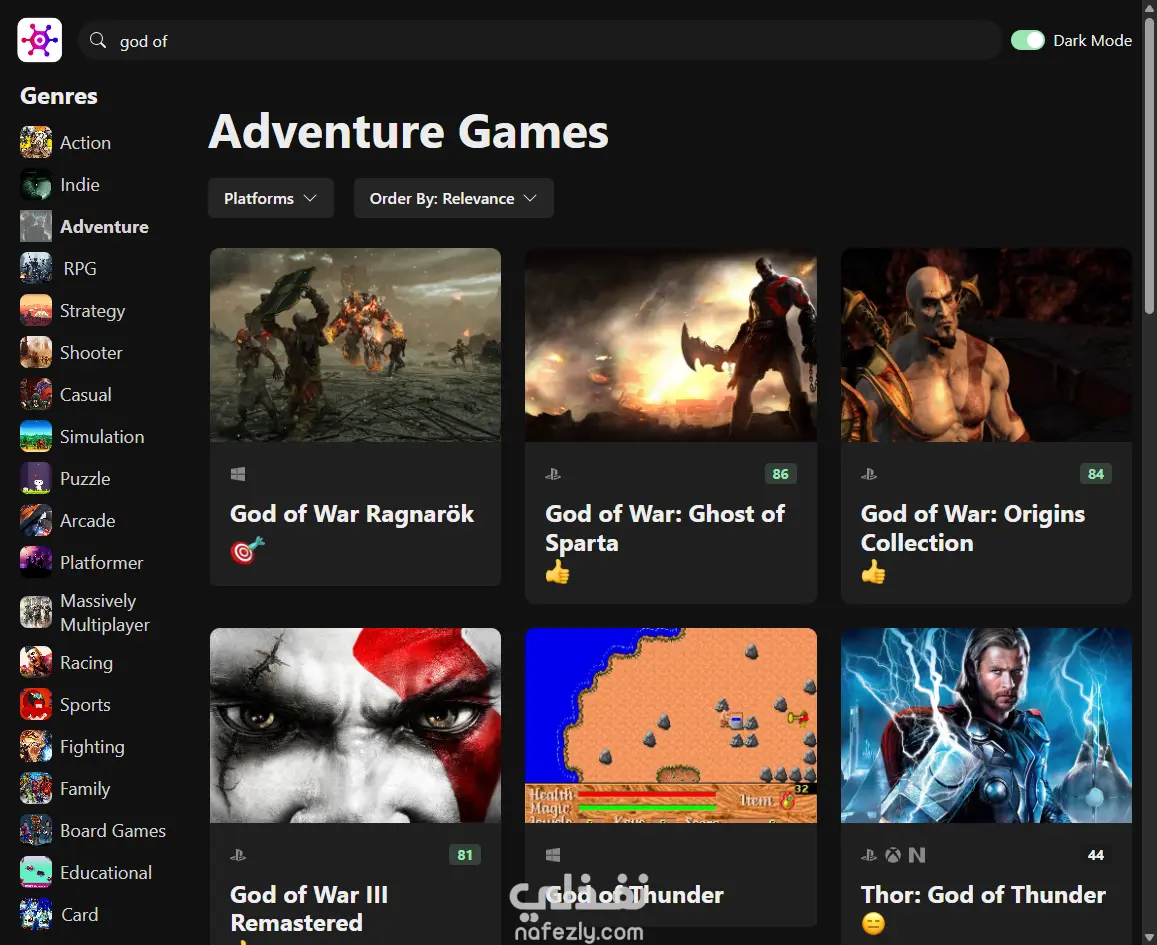Open the Platforms dropdown

pos(271,198)
